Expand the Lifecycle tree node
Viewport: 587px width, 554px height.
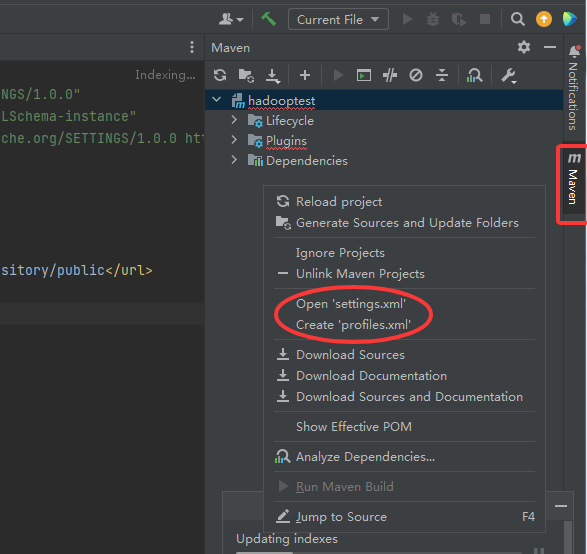pos(234,120)
